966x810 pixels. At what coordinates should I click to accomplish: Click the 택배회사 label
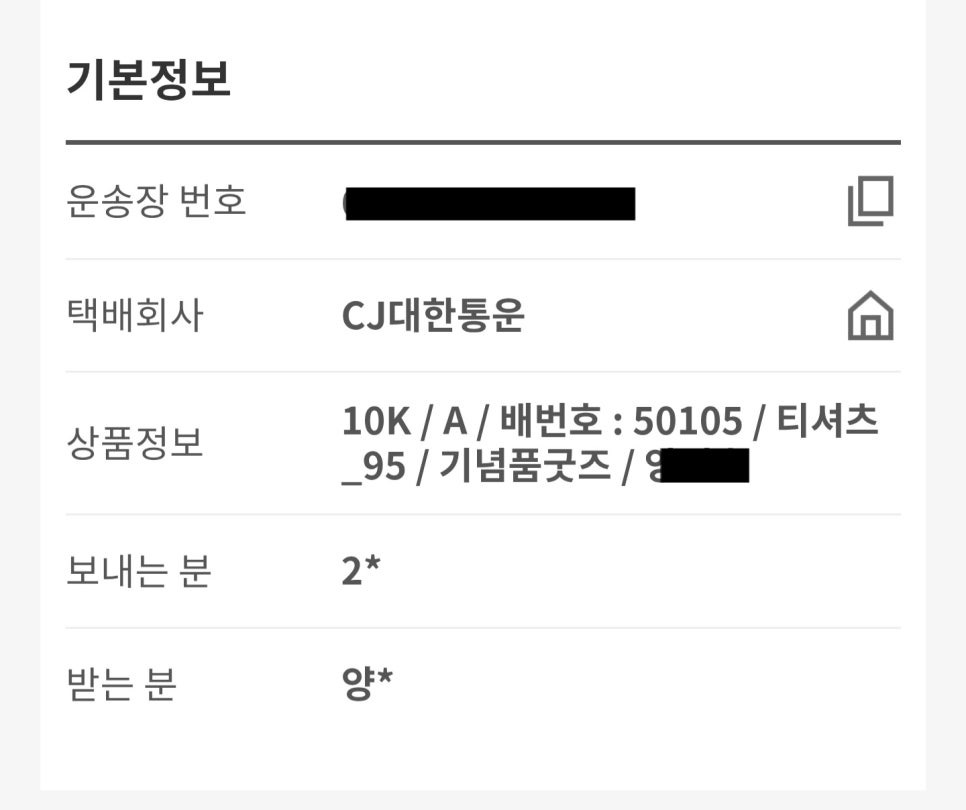pyautogui.click(x=134, y=315)
